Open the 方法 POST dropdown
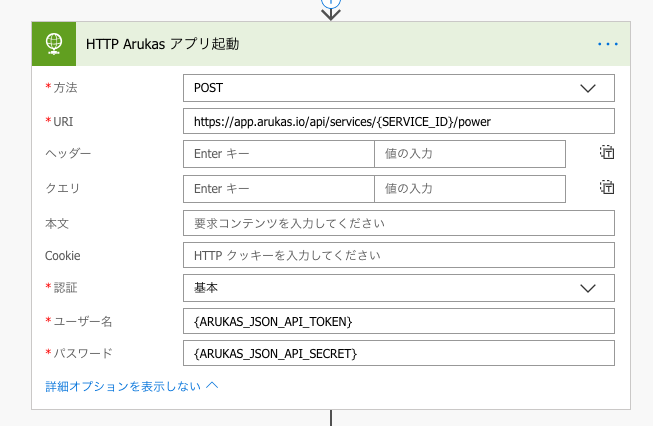 point(398,88)
